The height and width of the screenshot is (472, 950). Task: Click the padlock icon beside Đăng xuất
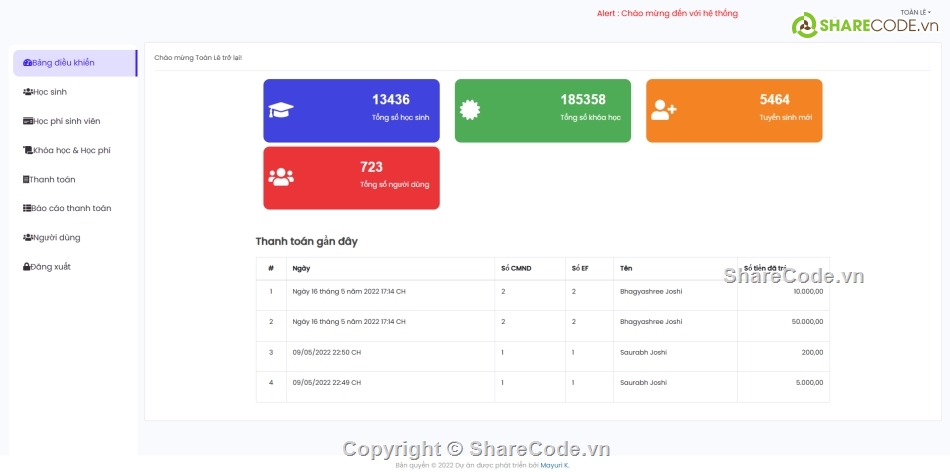pos(27,267)
